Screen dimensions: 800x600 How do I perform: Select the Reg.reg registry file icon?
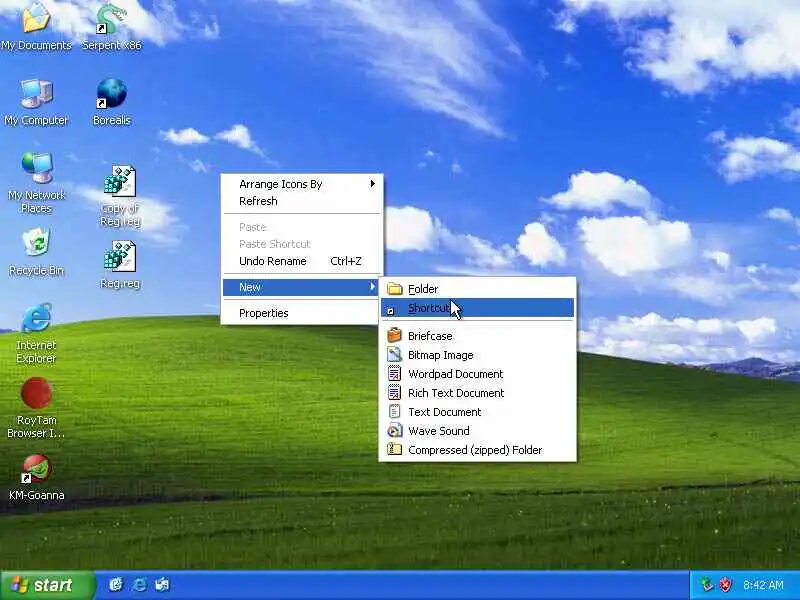(x=120, y=256)
